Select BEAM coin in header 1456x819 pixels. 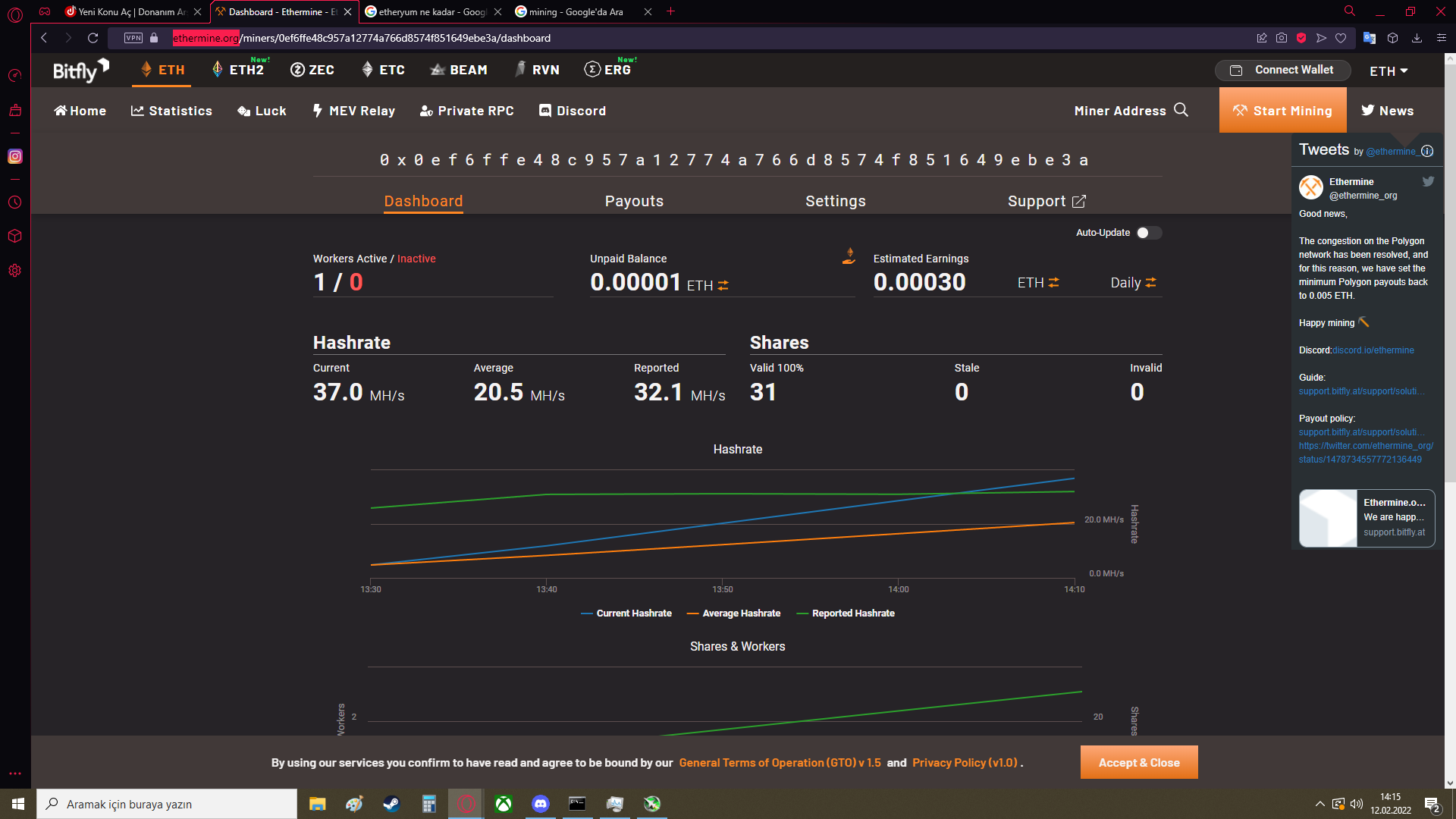click(x=459, y=70)
